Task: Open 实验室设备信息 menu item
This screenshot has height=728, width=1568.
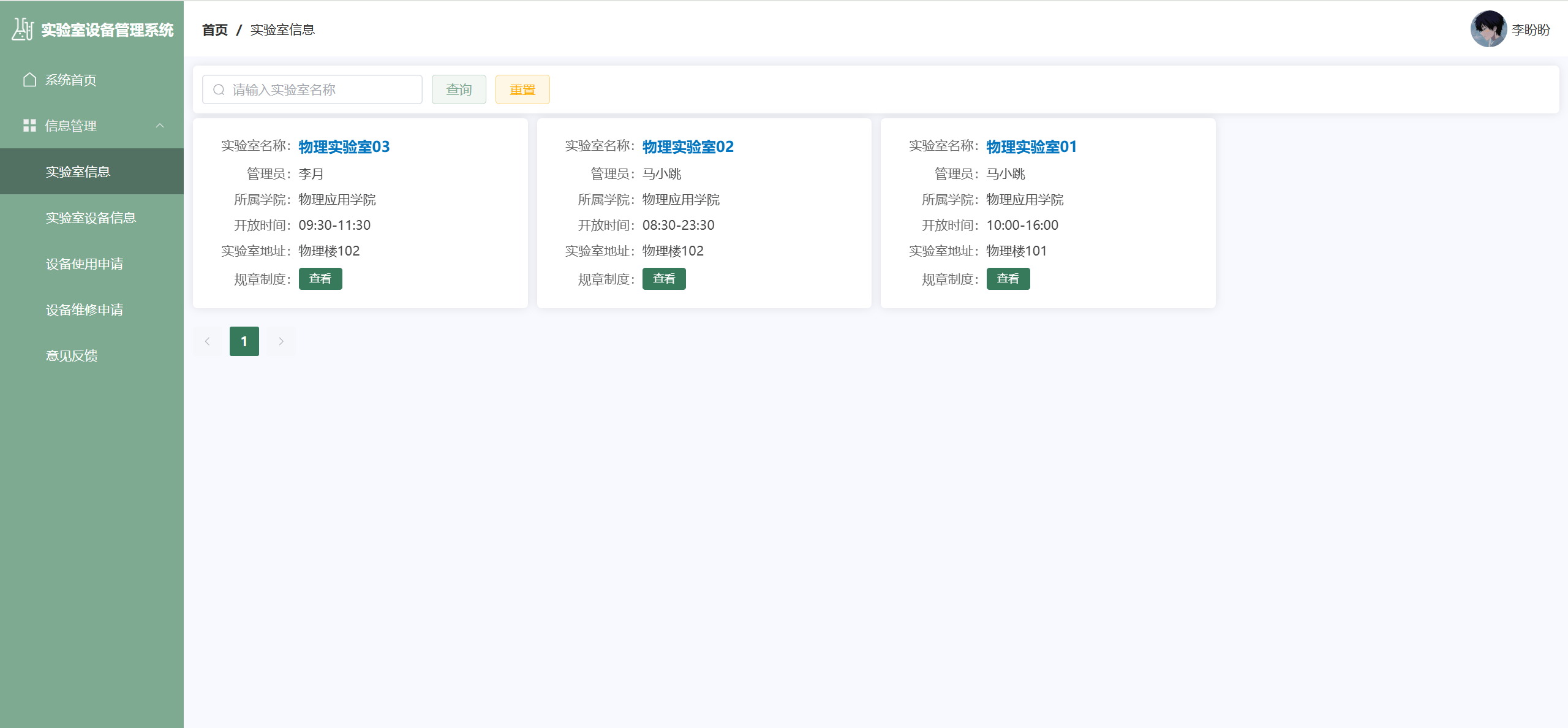Action: coord(91,218)
